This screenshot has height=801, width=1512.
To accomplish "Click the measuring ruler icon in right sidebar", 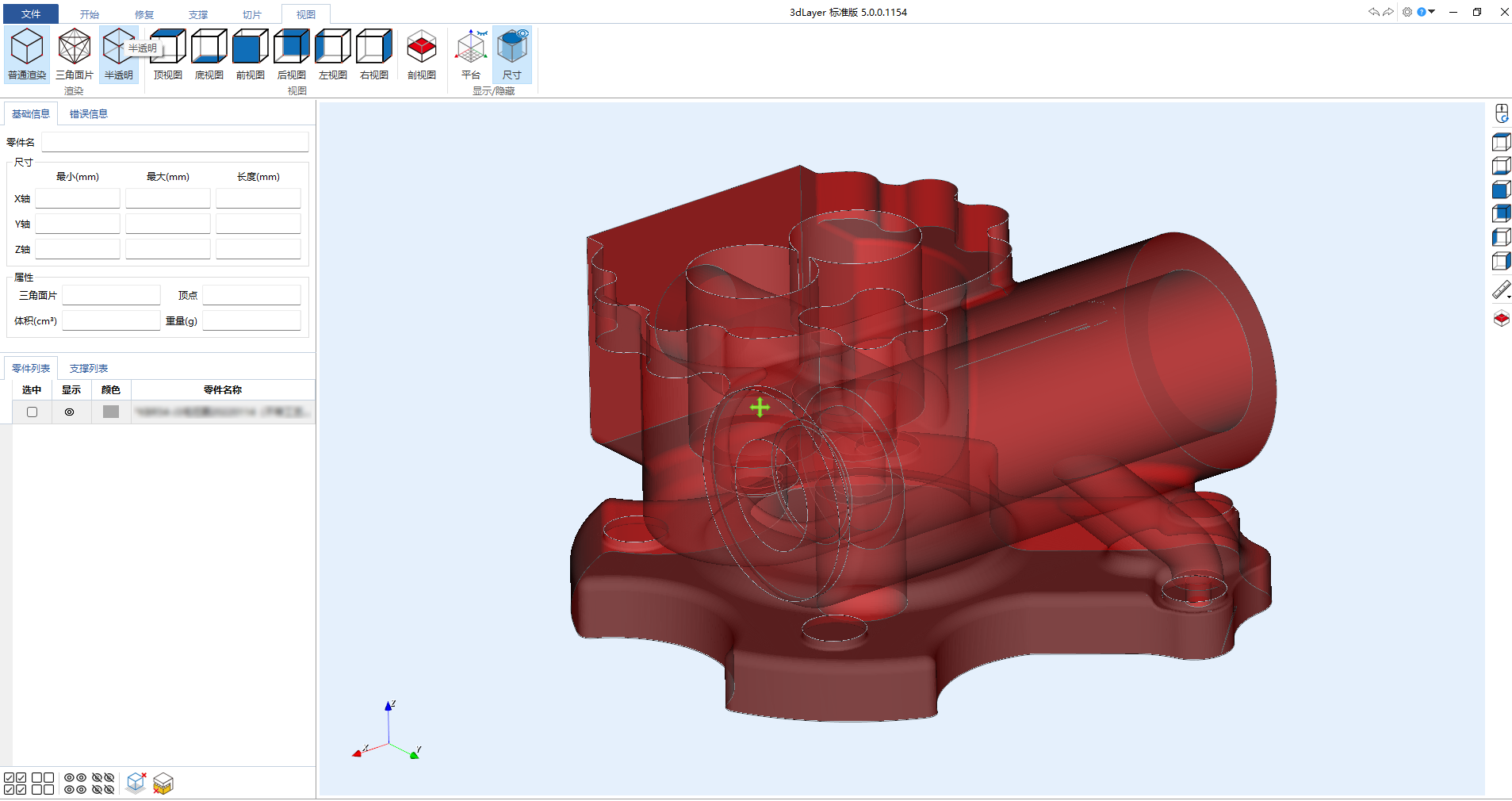I will click(x=1500, y=290).
